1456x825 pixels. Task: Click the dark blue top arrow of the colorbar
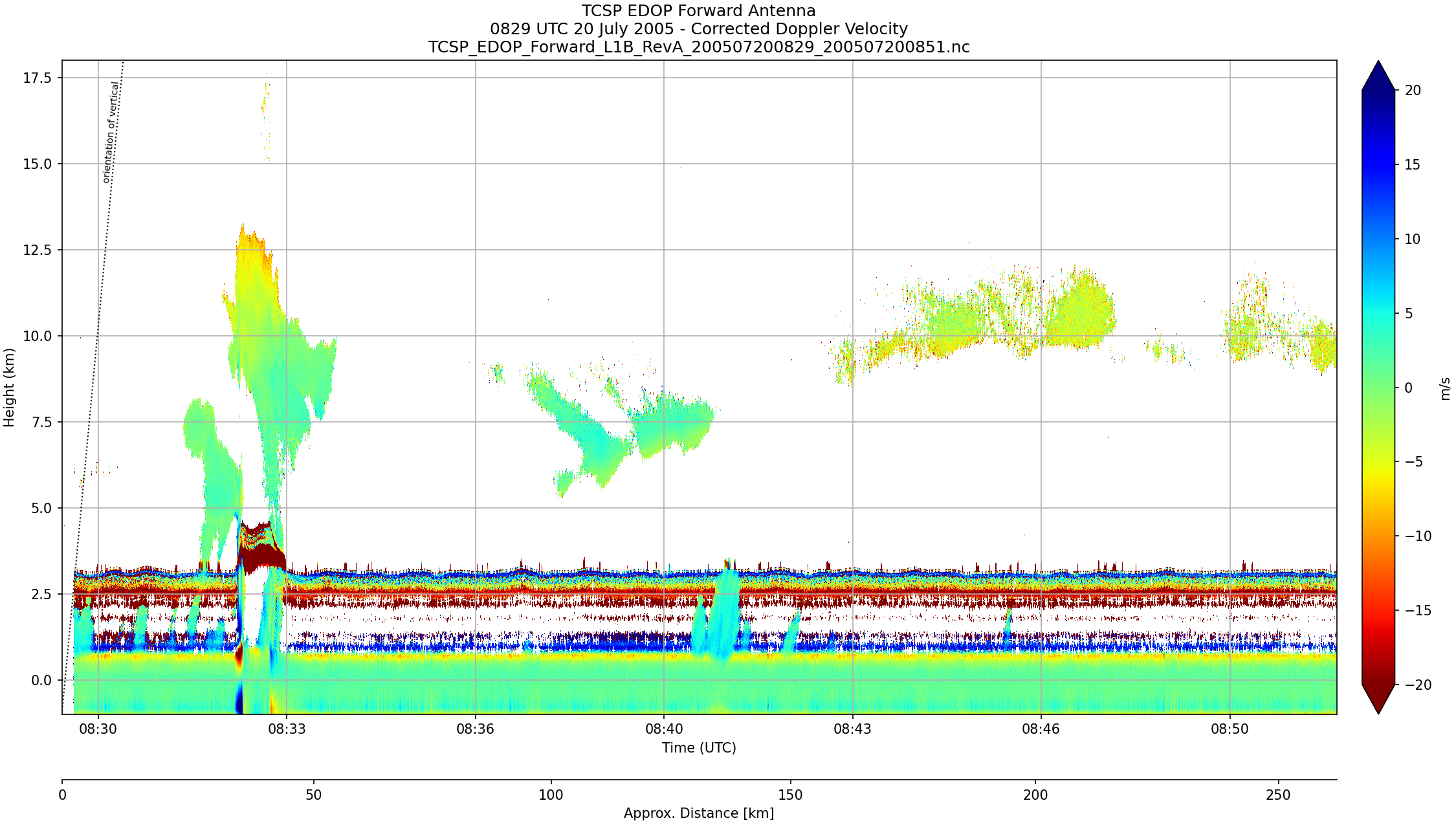1379,76
